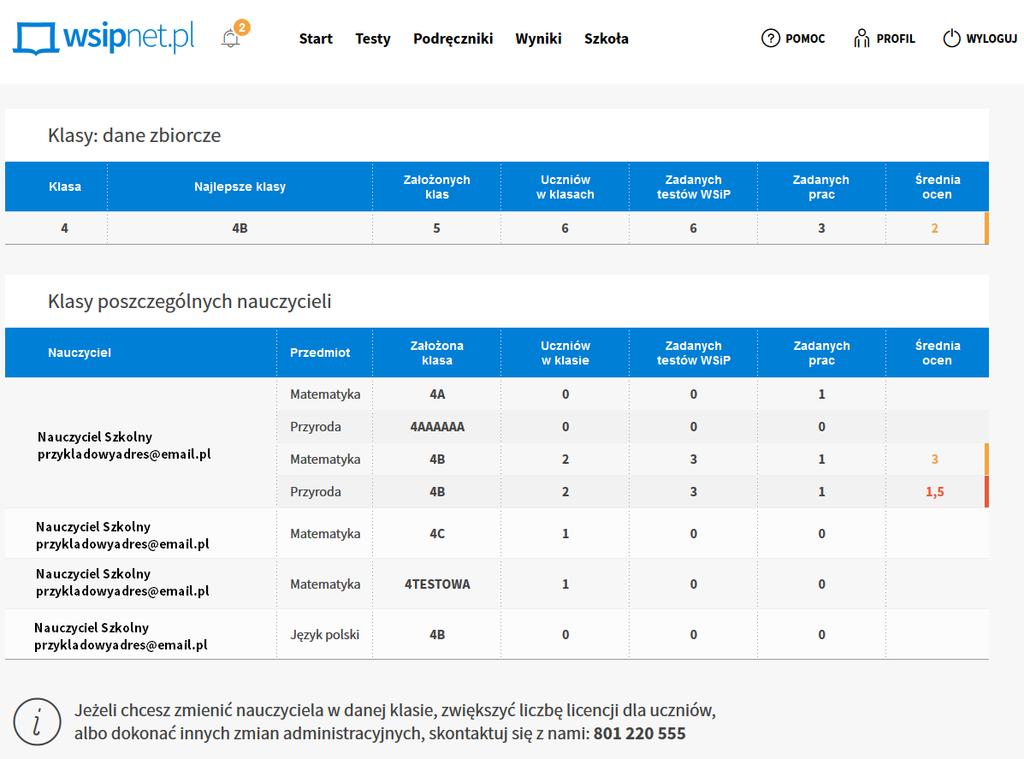1024x759 pixels.
Task: Click the Nauczyciel column header
Action: click(80, 353)
